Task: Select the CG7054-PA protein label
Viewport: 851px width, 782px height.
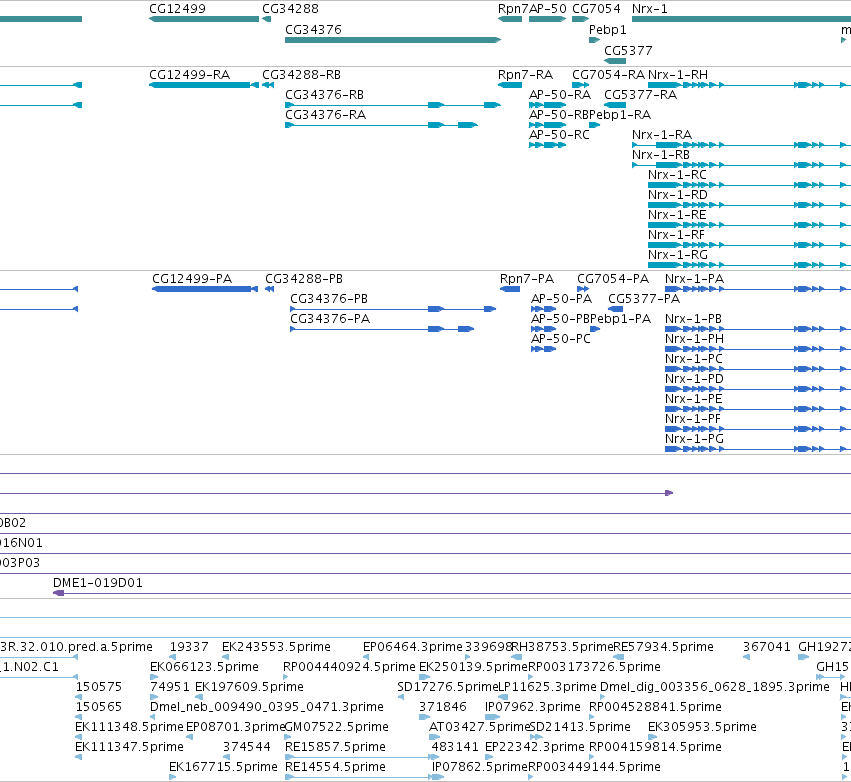Action: (x=612, y=278)
